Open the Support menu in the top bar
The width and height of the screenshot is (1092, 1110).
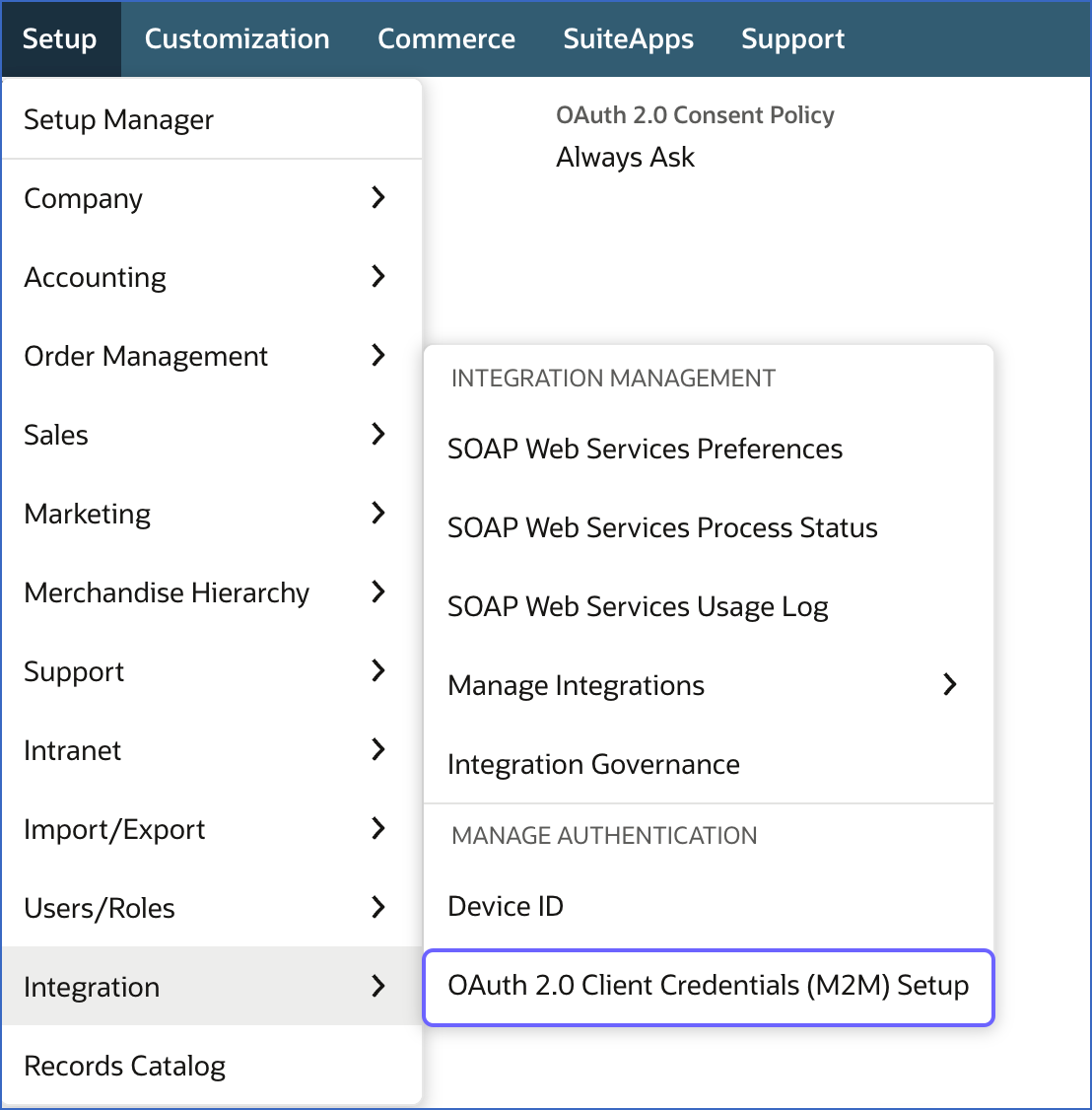(x=792, y=38)
